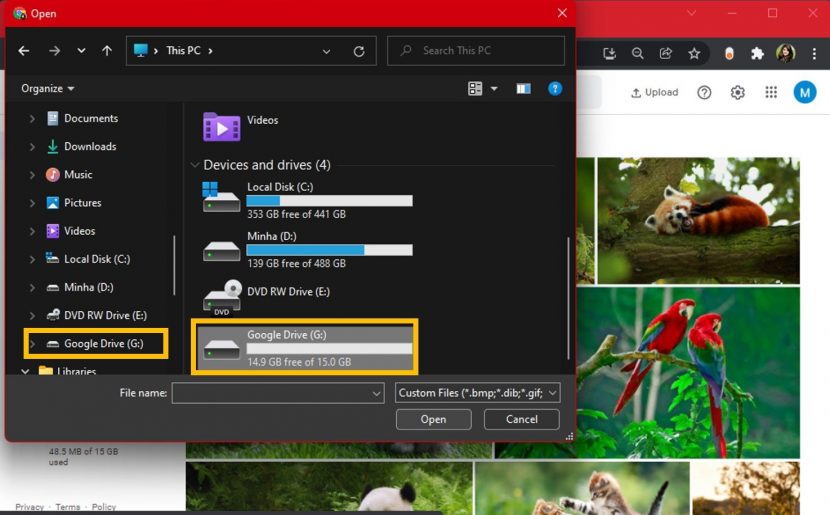Expand sidebar Google Drive (G:) node
The height and width of the screenshot is (515, 830).
click(32, 344)
